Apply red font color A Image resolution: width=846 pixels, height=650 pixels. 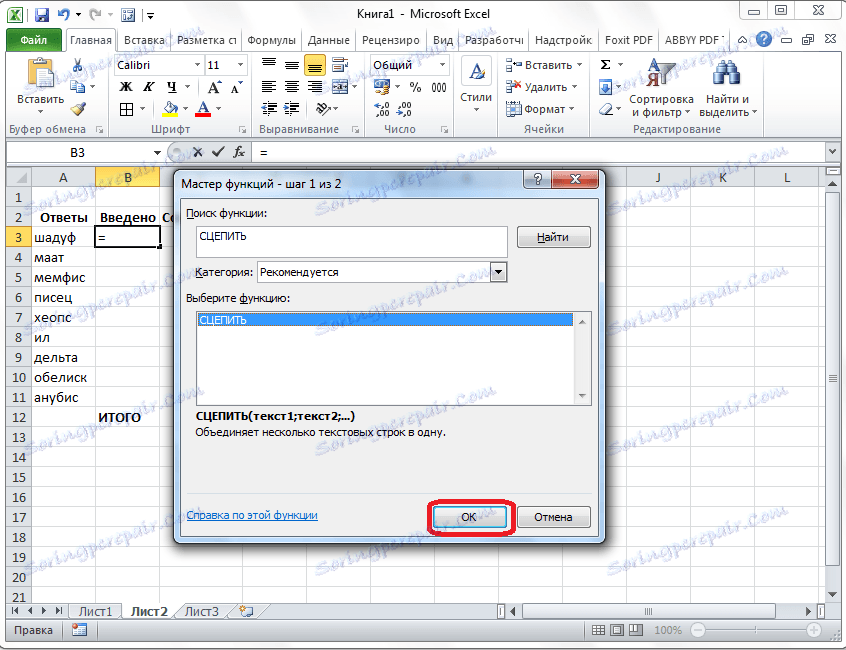tap(203, 110)
